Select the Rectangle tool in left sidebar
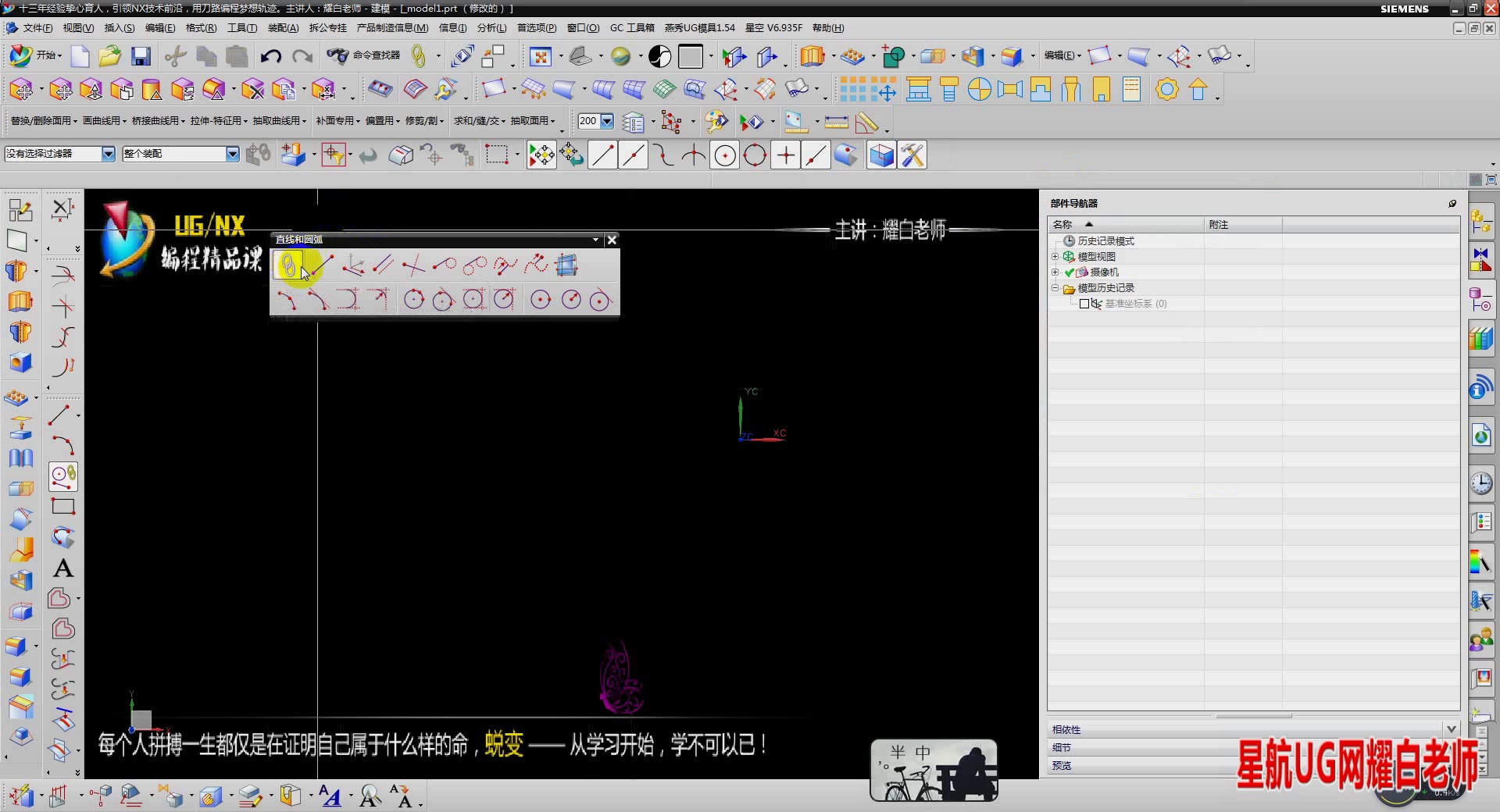Viewport: 1500px width, 812px height. pyautogui.click(x=63, y=507)
